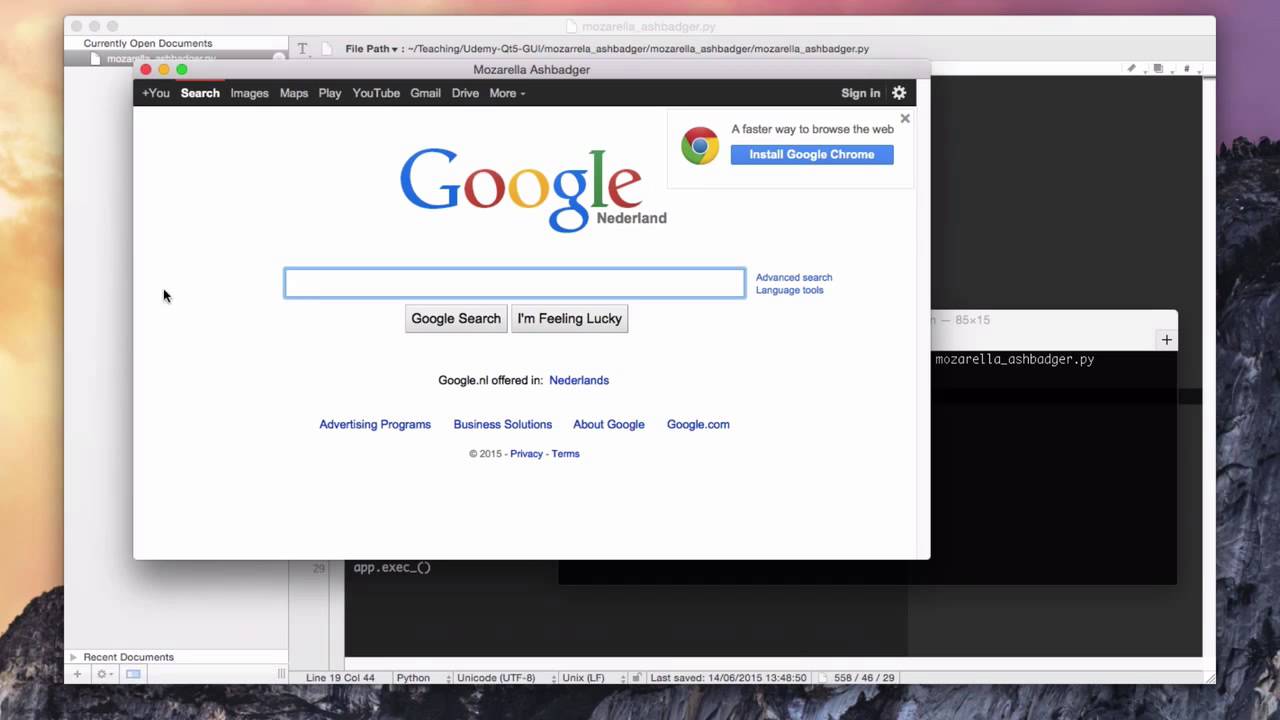Click the add plus icon in the editor sidebar footer

tap(77, 675)
